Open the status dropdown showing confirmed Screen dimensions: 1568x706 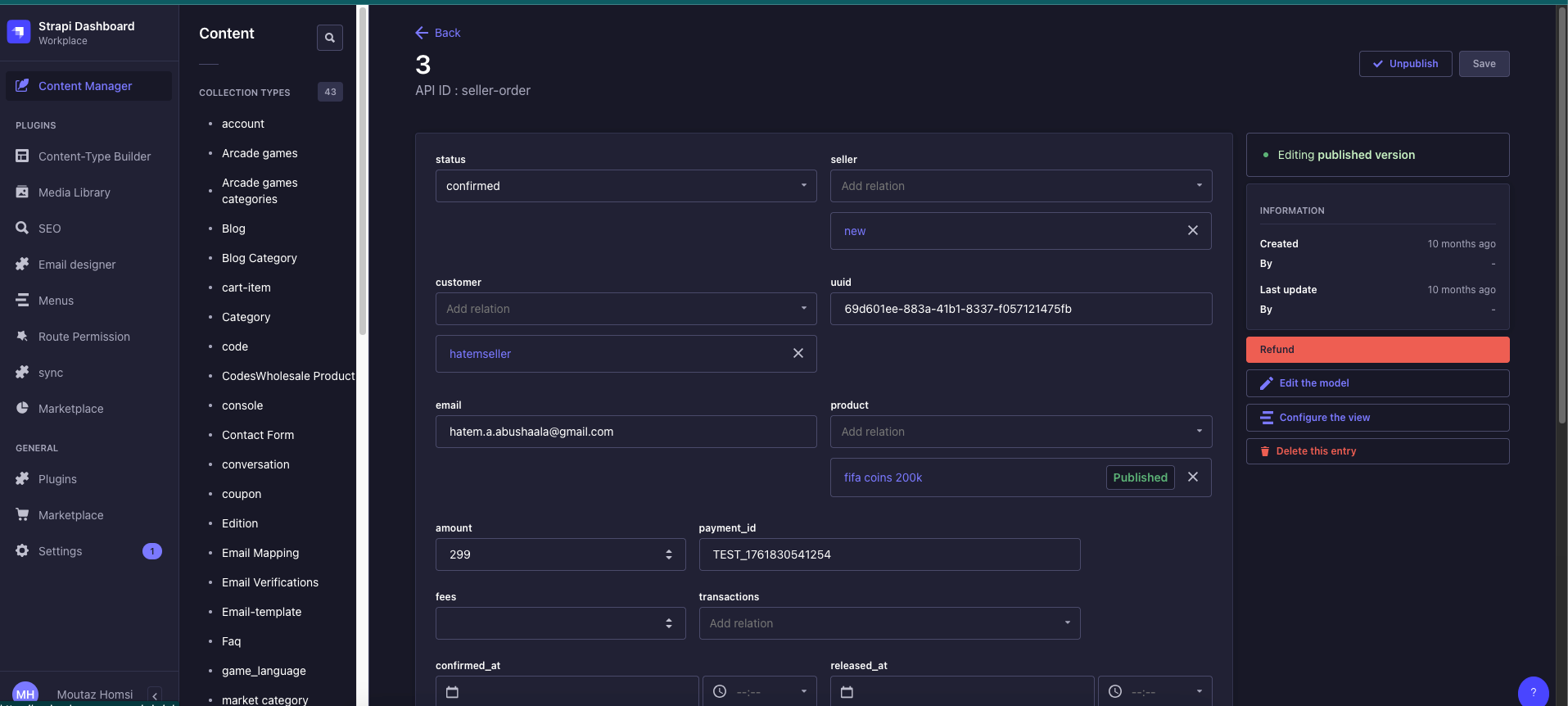[626, 186]
